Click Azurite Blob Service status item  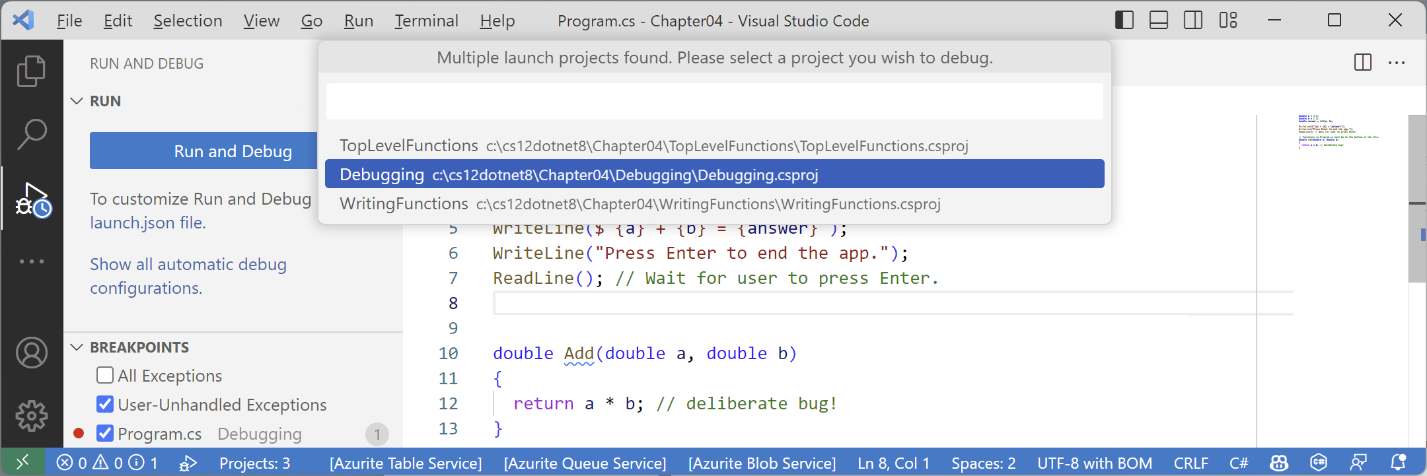tap(762, 463)
